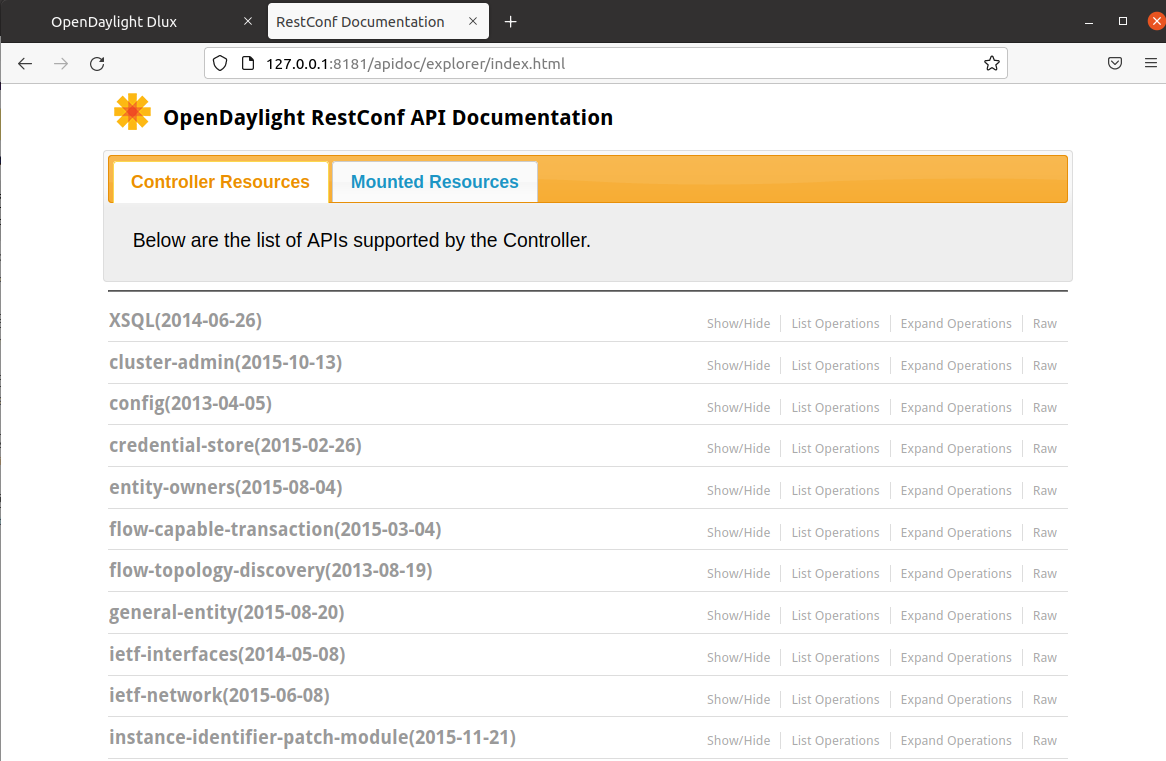Screen dimensions: 1166x761
Task: Click the OpenDaylight logo icon
Action: [132, 112]
